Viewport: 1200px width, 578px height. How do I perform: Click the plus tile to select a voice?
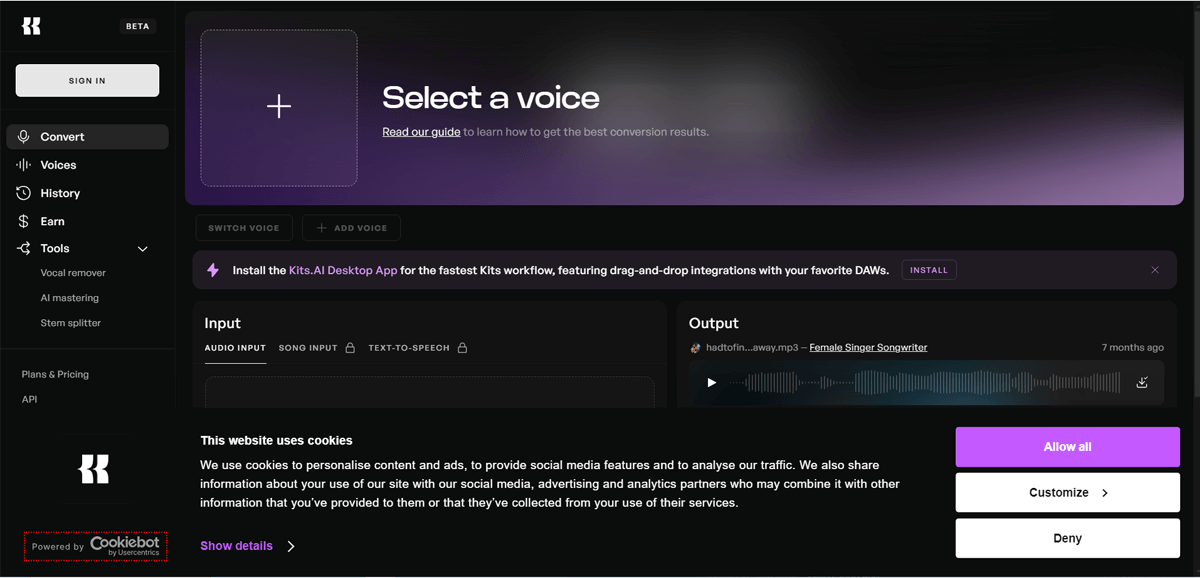279,107
